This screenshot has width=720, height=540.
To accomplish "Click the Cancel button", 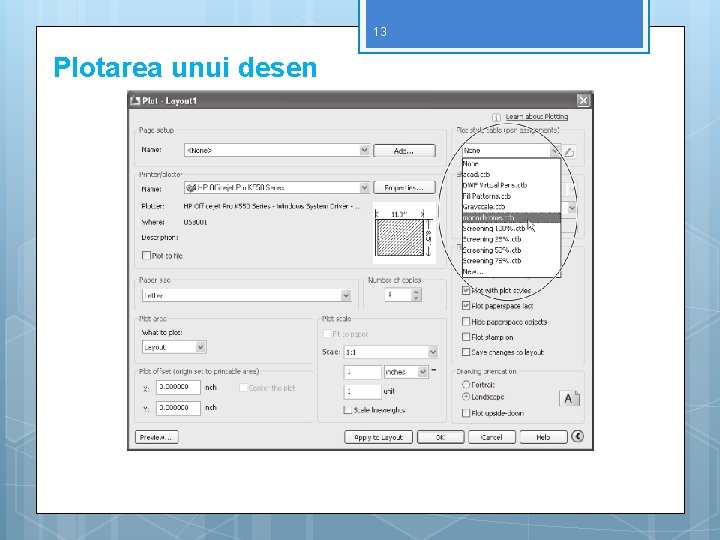I will 491,437.
